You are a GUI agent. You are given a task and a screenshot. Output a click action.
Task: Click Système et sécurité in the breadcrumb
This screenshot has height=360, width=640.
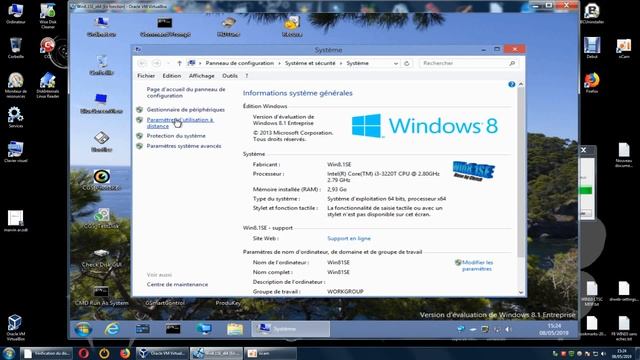coord(310,63)
